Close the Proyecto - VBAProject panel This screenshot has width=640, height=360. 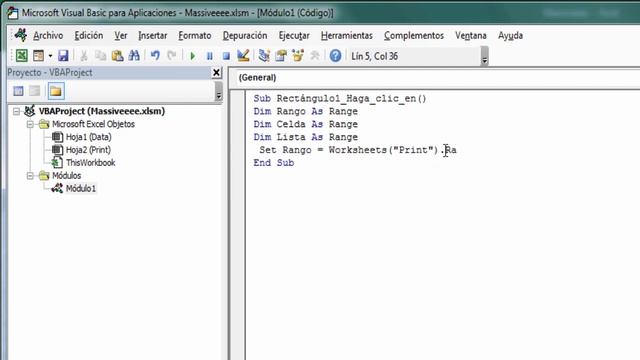click(x=216, y=73)
